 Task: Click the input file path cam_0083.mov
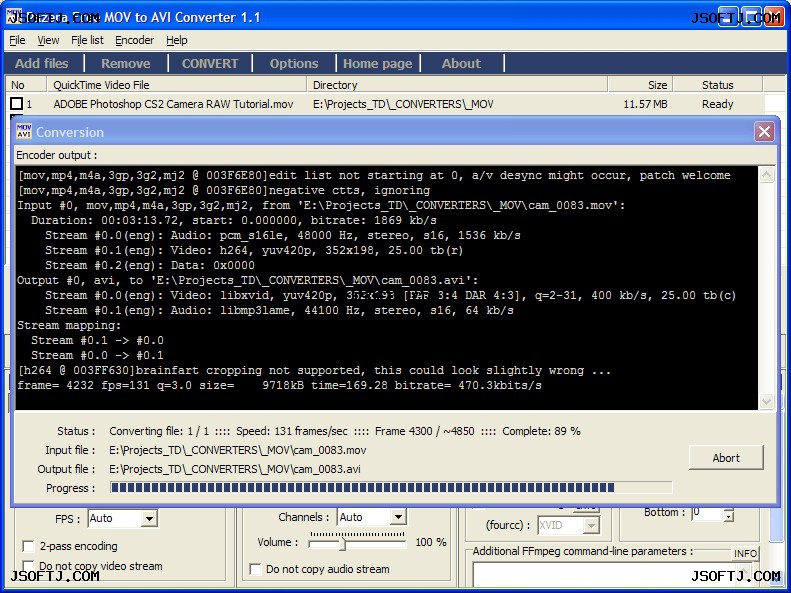[238, 450]
